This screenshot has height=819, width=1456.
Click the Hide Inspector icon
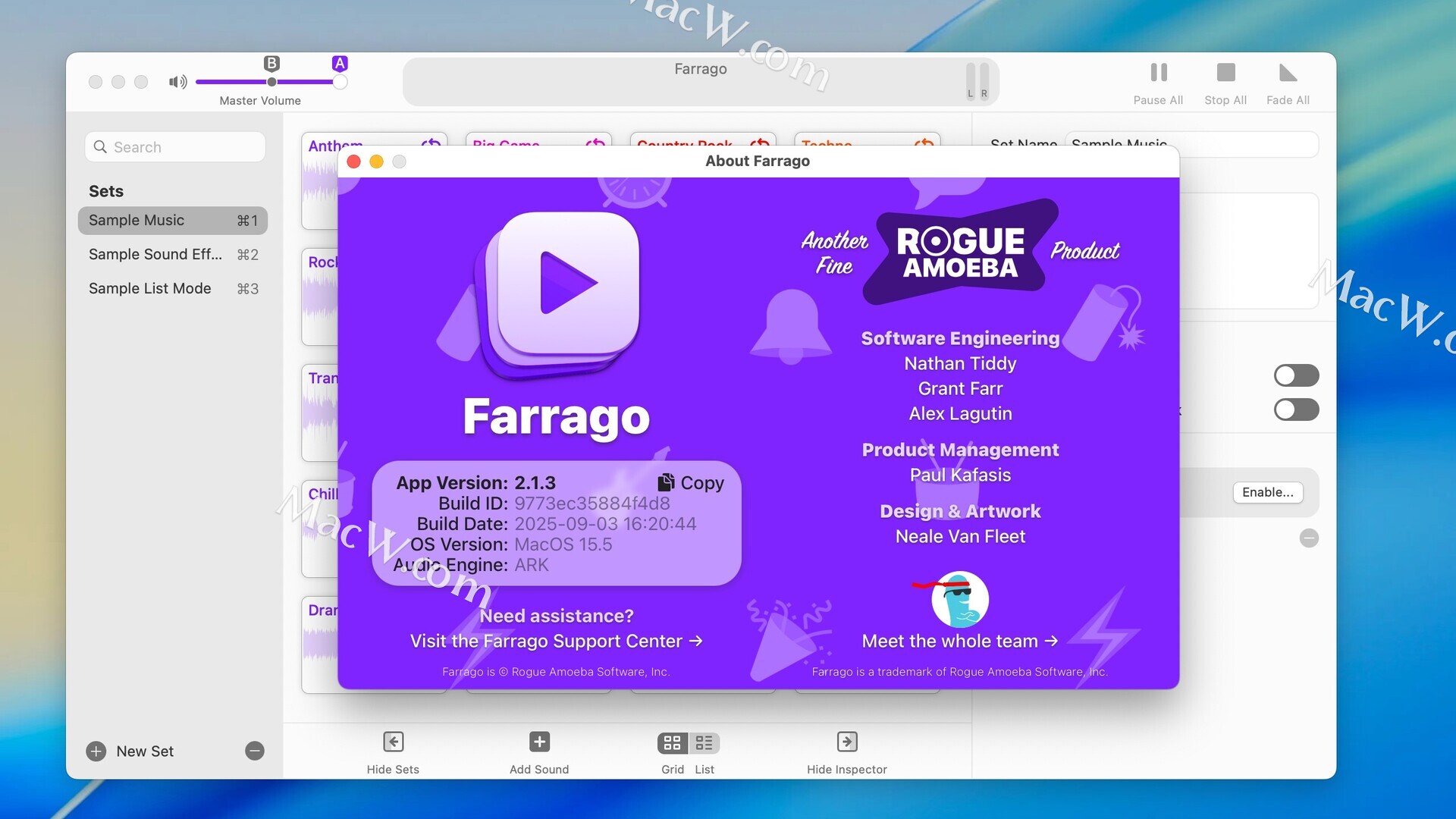tap(847, 742)
